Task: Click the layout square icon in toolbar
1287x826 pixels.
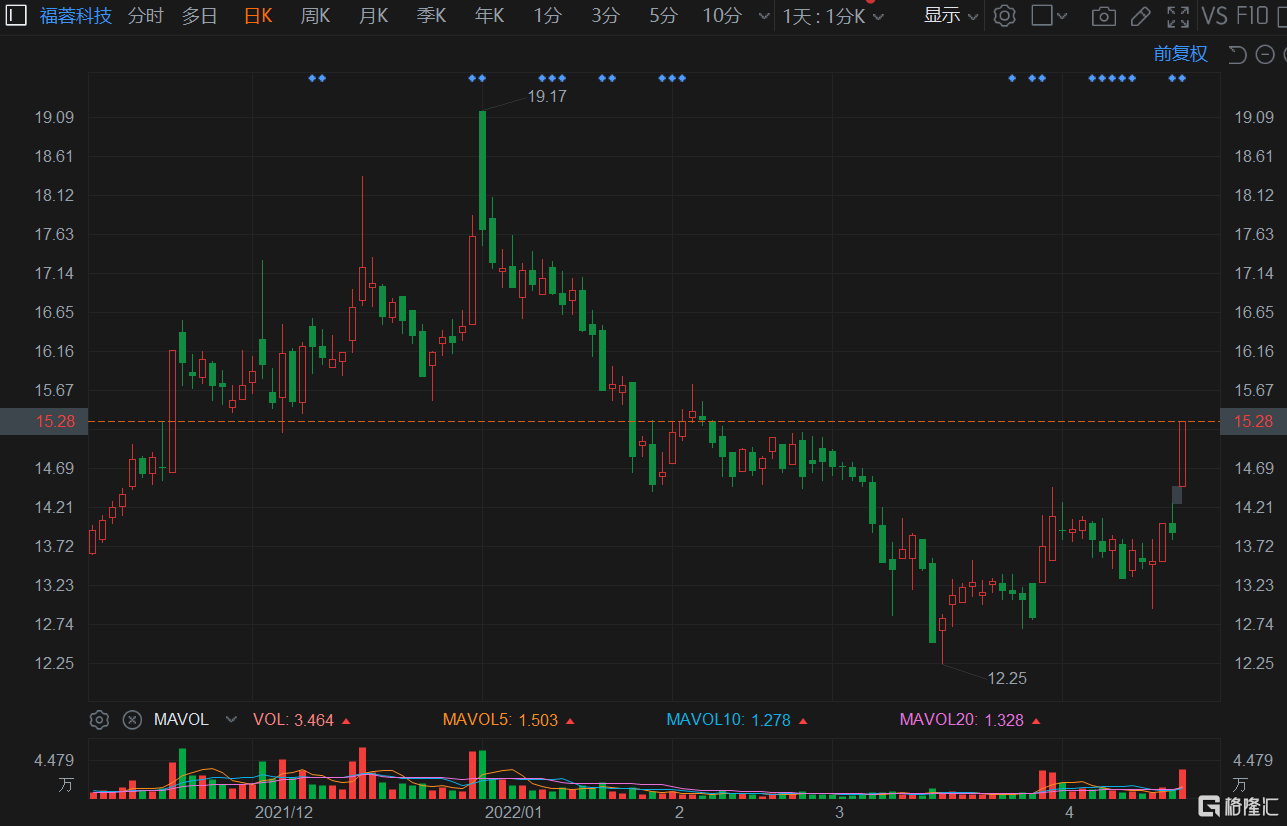Action: (1042, 16)
